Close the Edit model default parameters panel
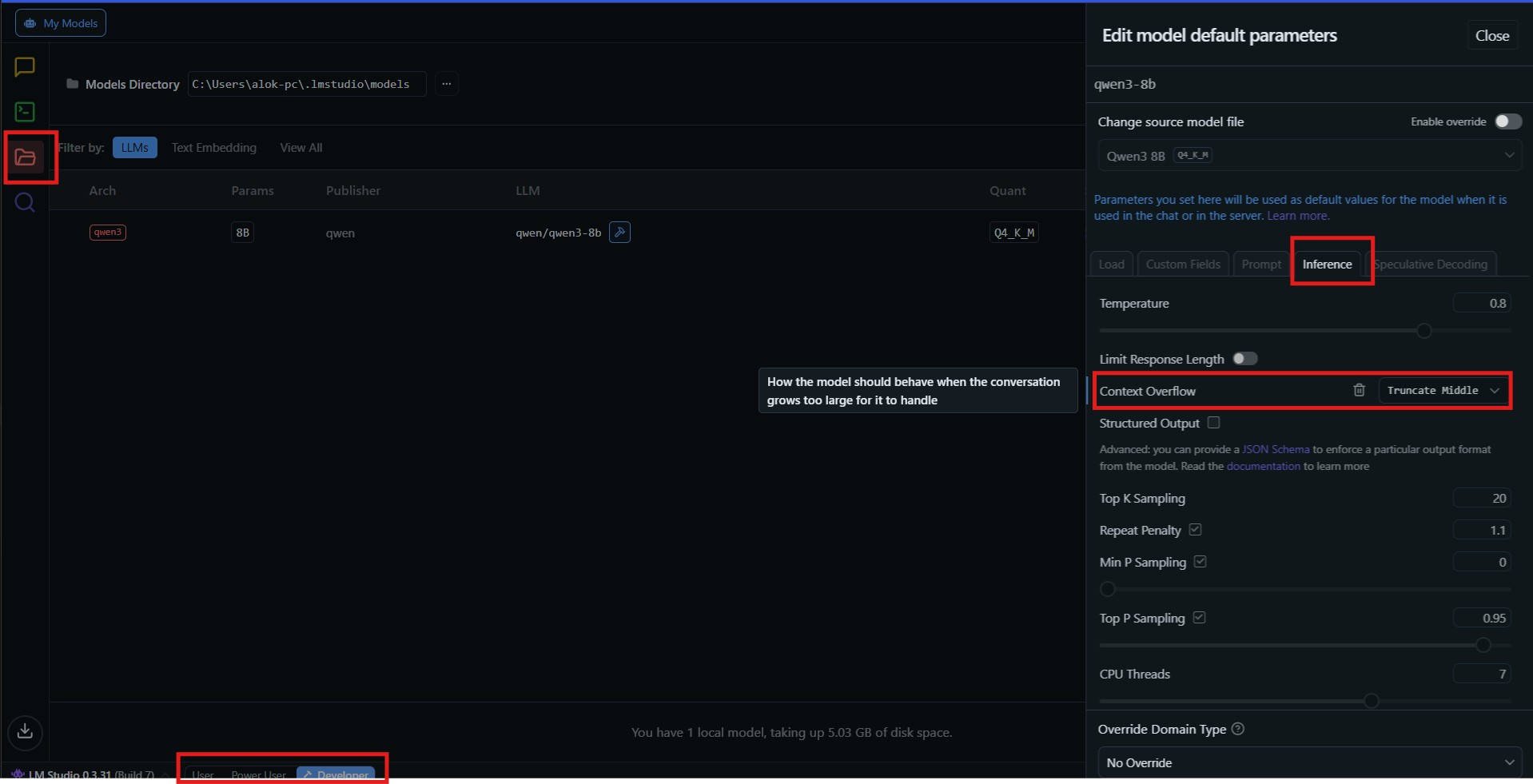This screenshot has width=1533, height=784. [x=1491, y=34]
